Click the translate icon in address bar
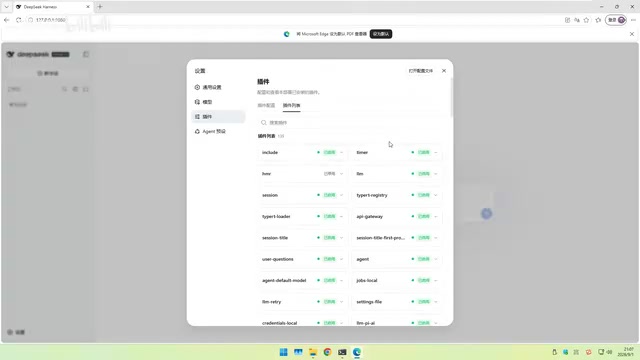640x360 pixels. pos(577,20)
